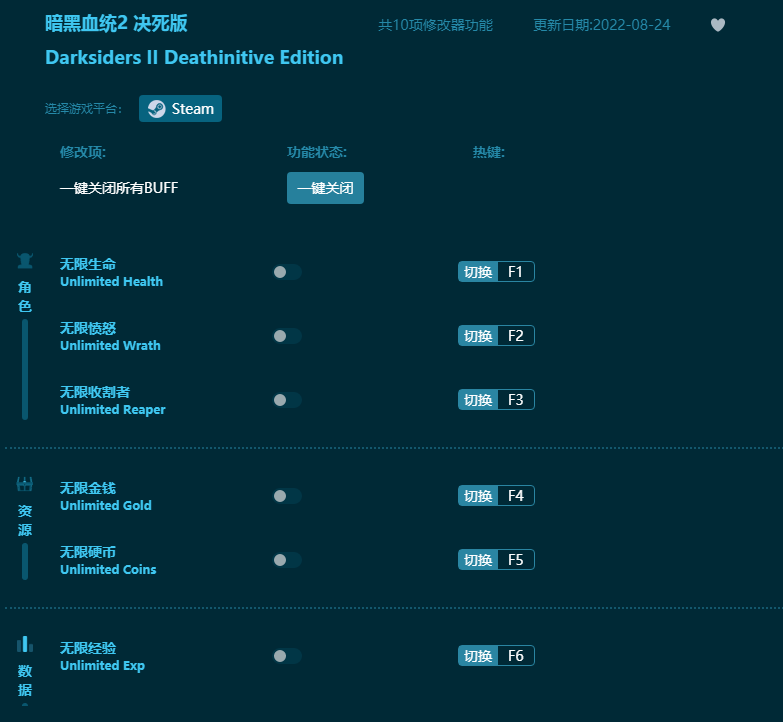Click the 一键关闭所有BUFF text
Image resolution: width=783 pixels, height=722 pixels.
pos(119,188)
